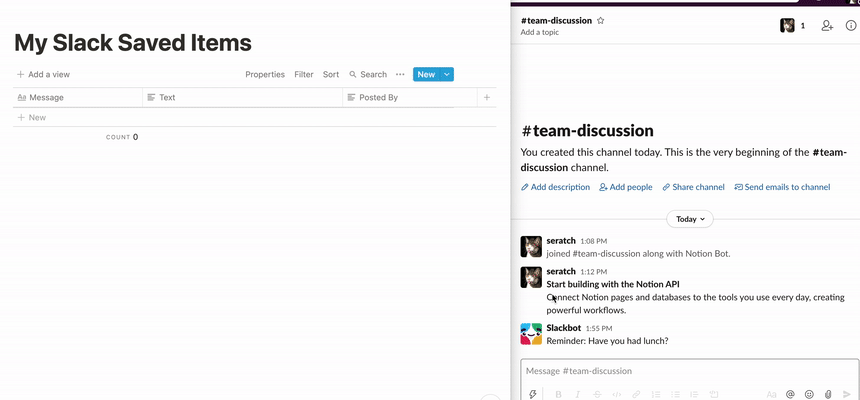View the channel member list avatar
Image resolution: width=860 pixels, height=400 pixels.
tap(787, 25)
